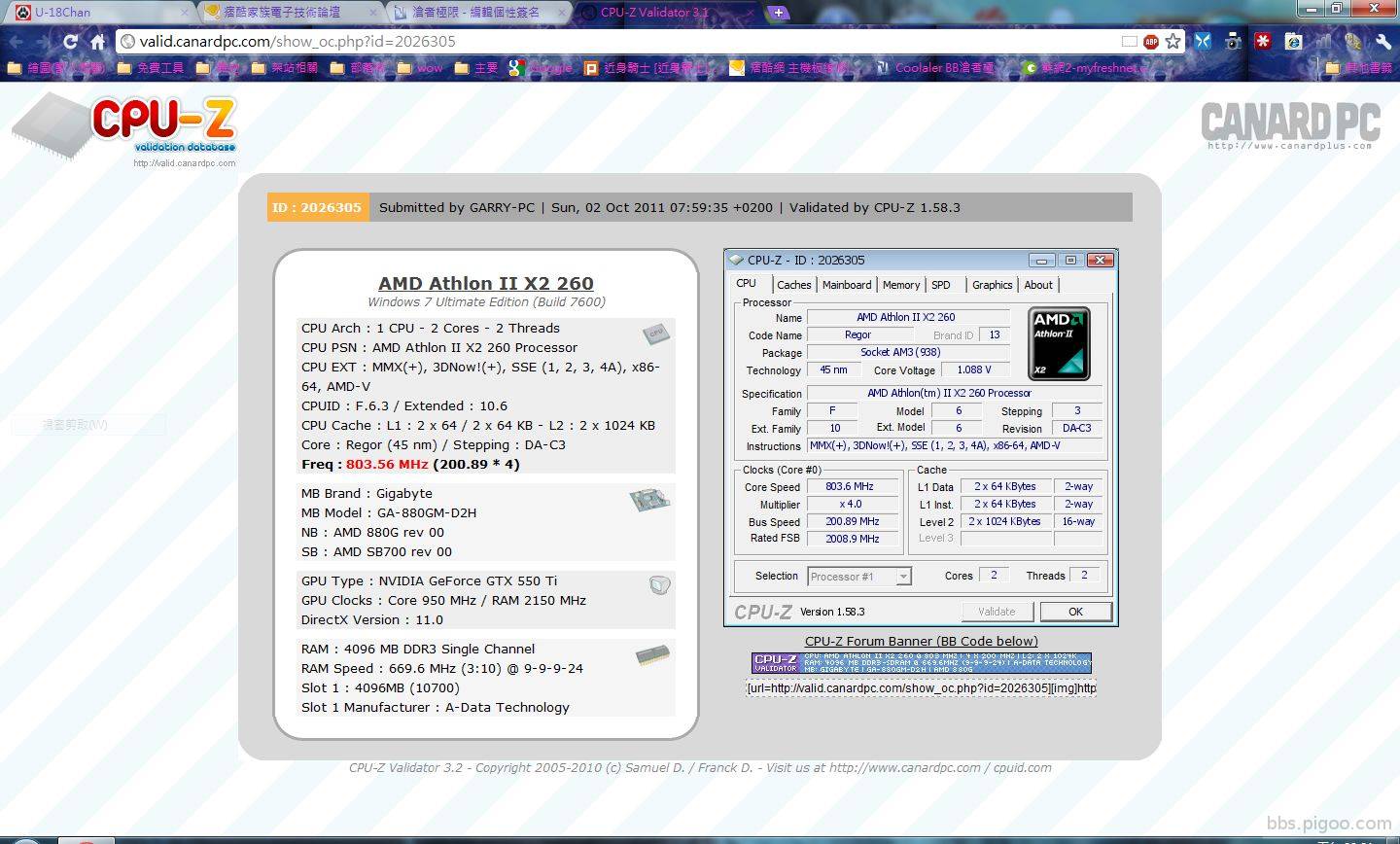This screenshot has height=844, width=1400.
Task: Open the Google bookmark
Action: pos(541,68)
